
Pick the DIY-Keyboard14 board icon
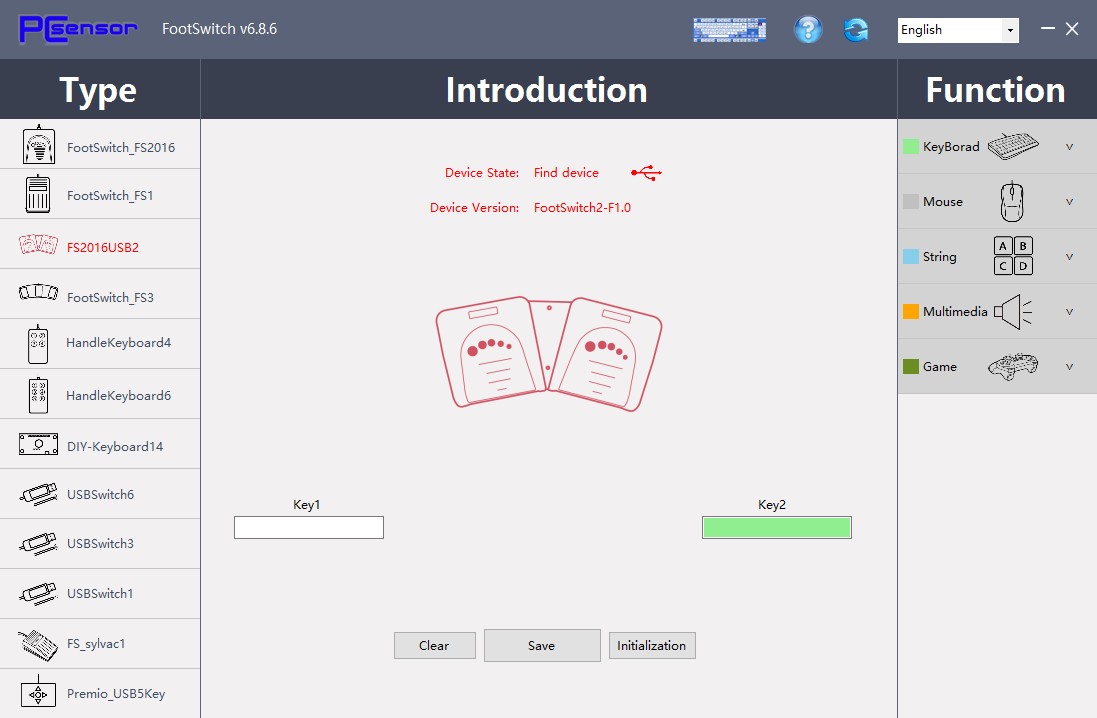click(x=38, y=444)
